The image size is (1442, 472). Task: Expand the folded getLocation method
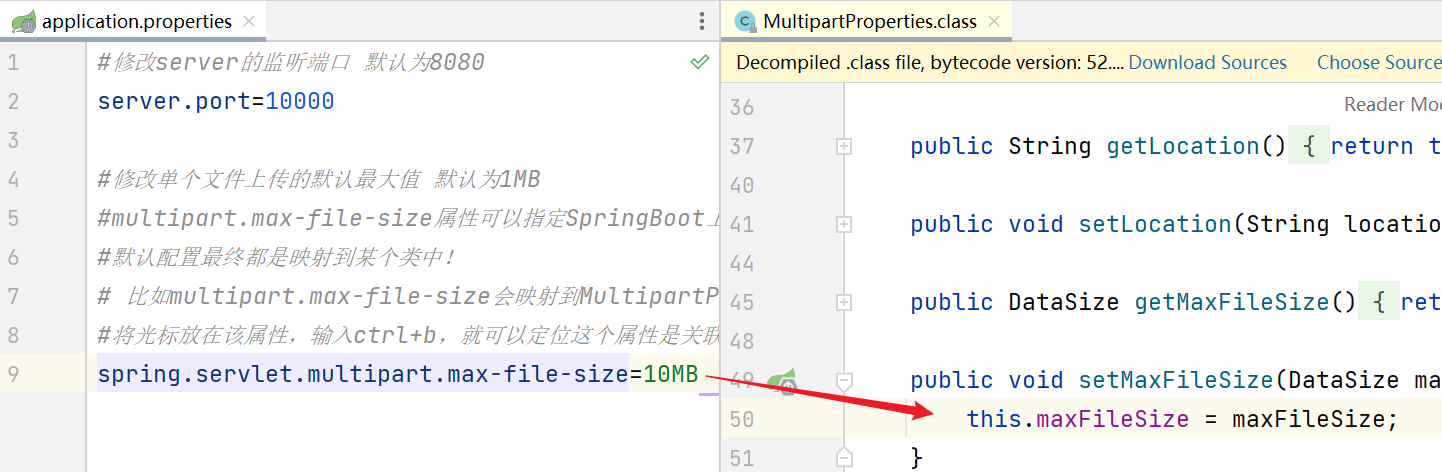pyautogui.click(x=844, y=146)
